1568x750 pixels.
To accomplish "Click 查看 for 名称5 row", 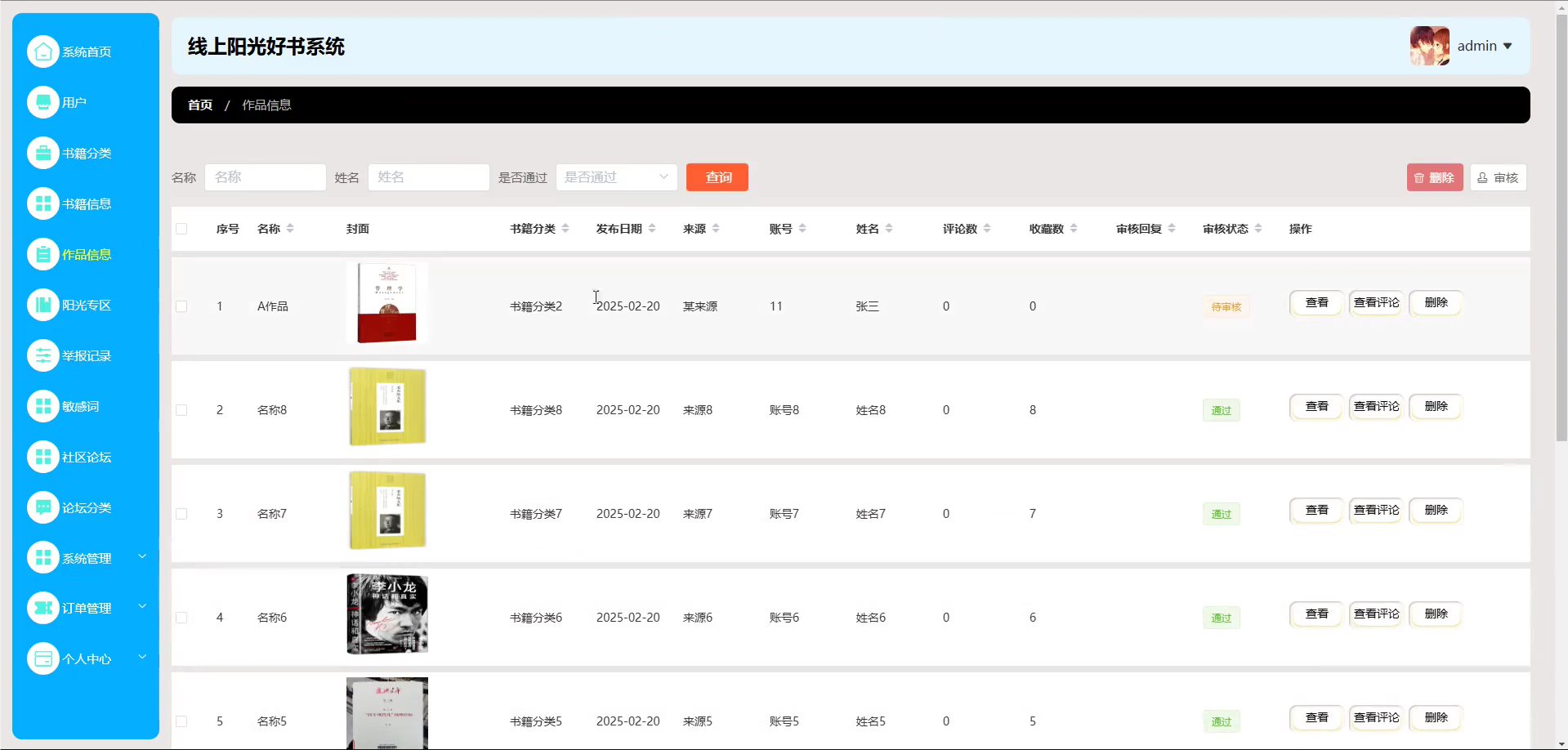I will coord(1316,718).
